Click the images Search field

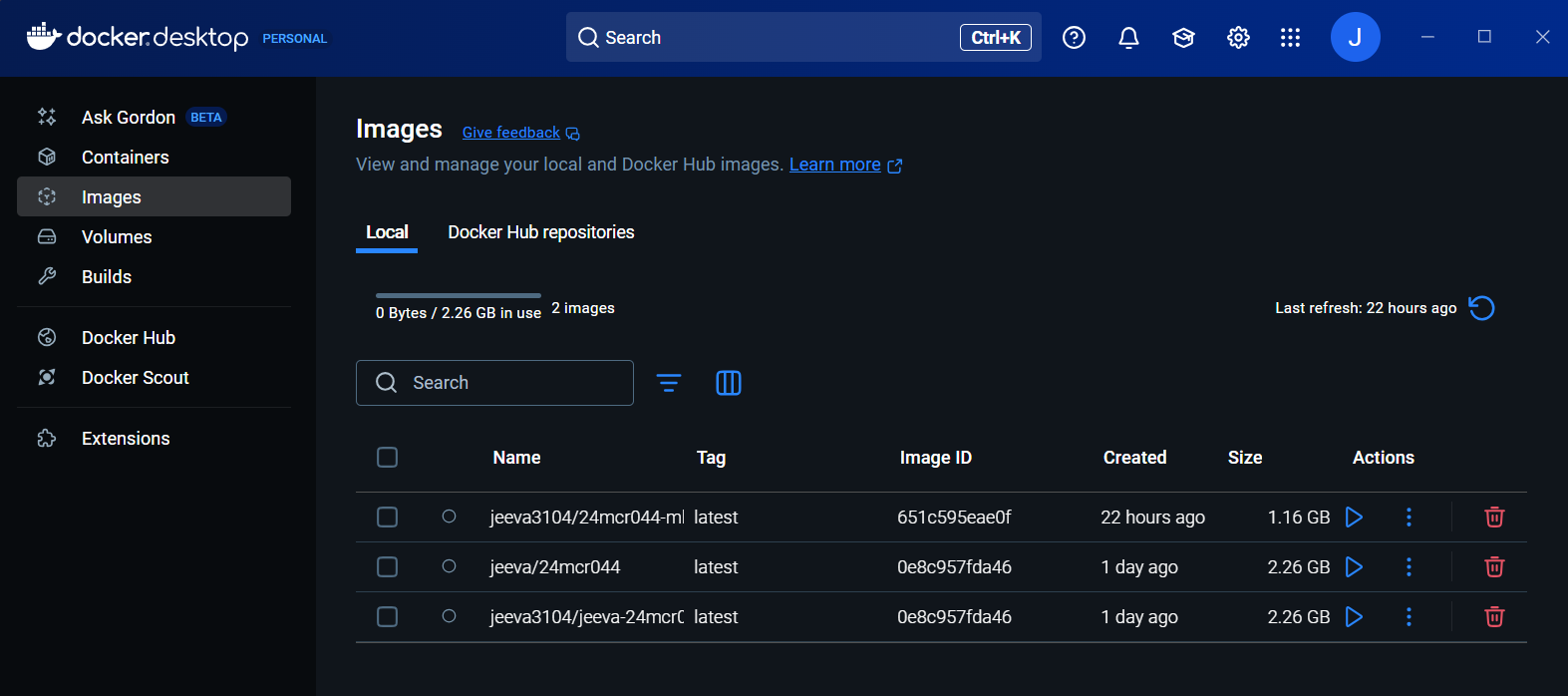tap(494, 383)
